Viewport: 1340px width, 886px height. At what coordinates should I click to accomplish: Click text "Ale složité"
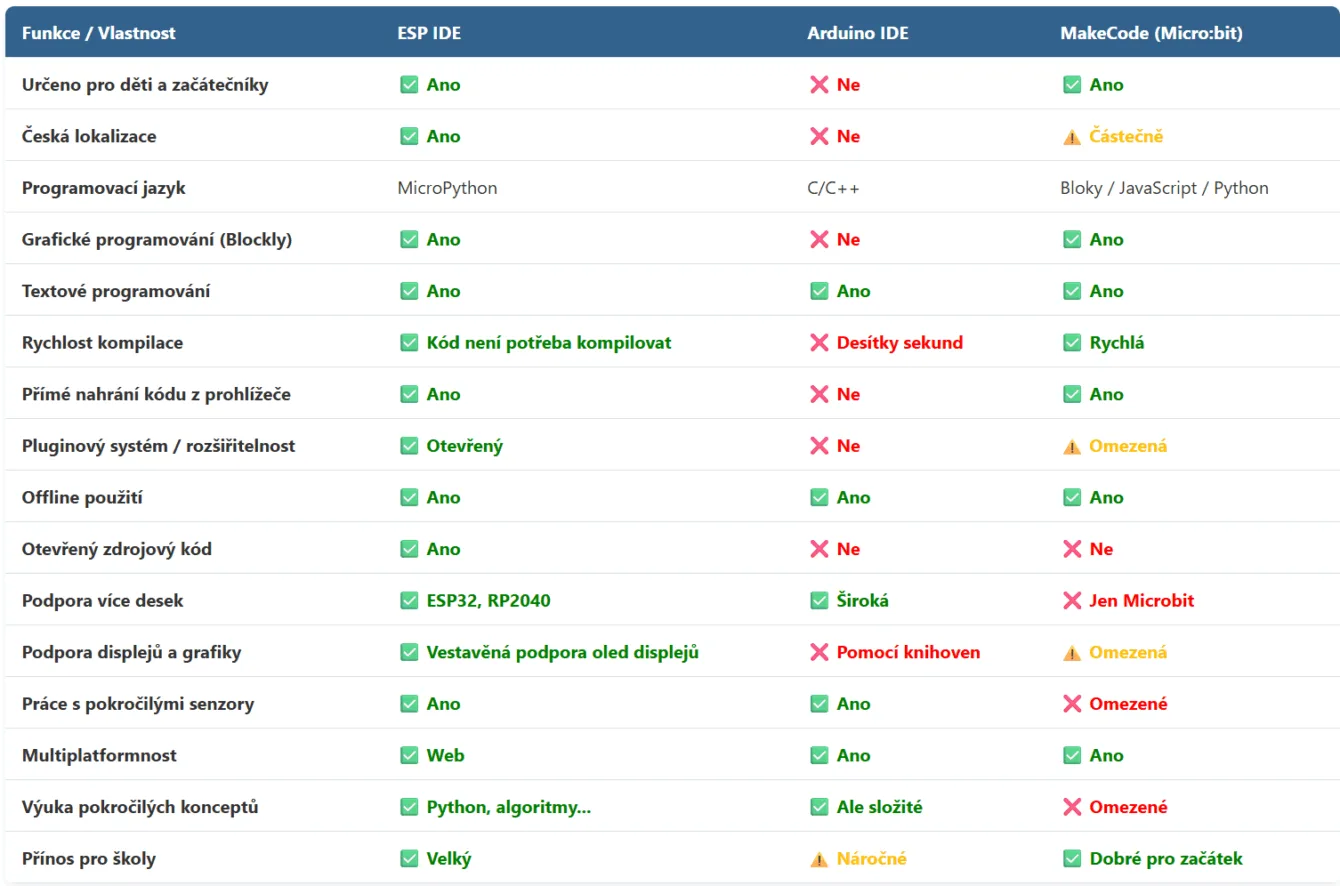tap(880, 807)
